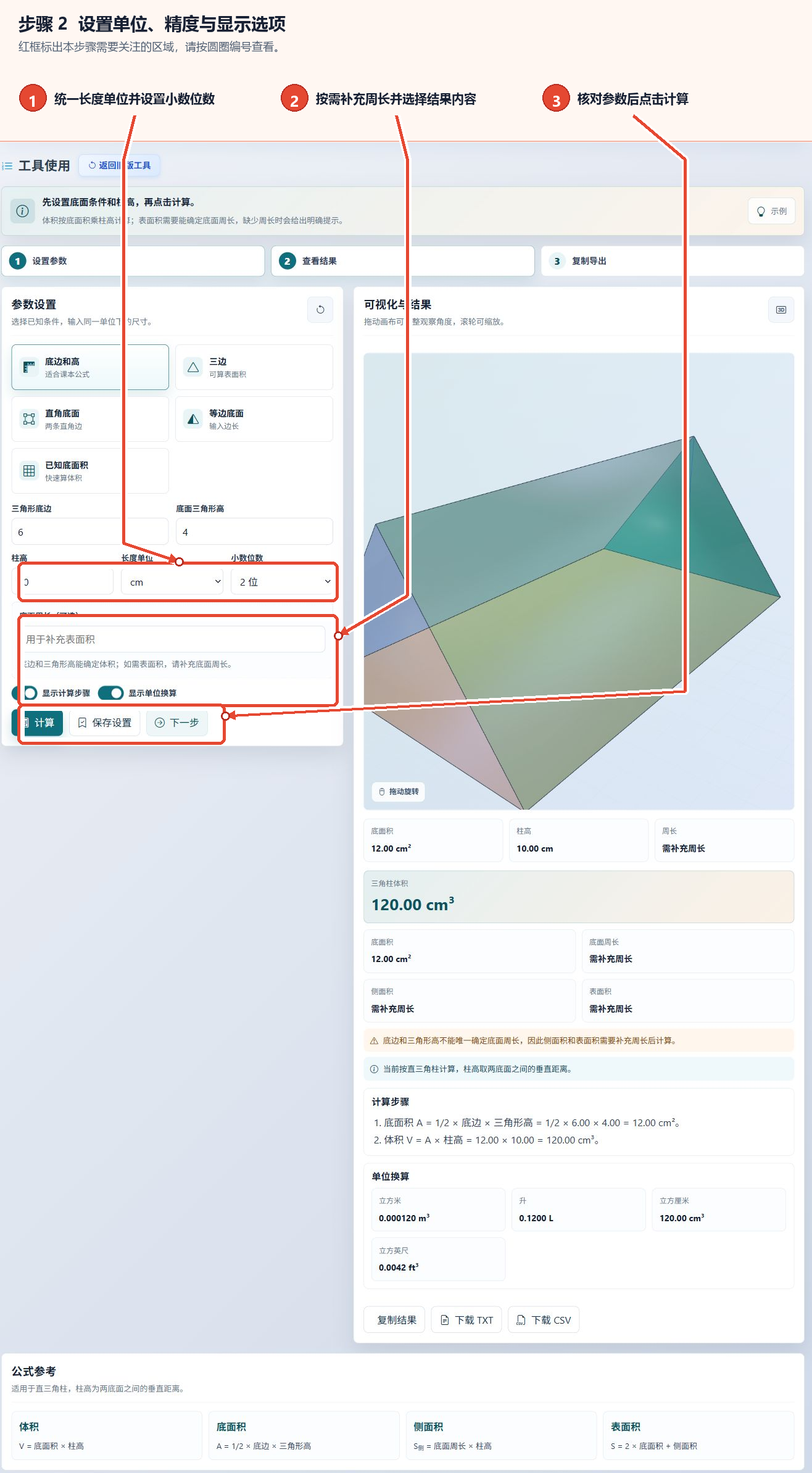Click the 用于补充表面积 perimeter field
Image resolution: width=812 pixels, height=1473 pixels.
(x=173, y=639)
